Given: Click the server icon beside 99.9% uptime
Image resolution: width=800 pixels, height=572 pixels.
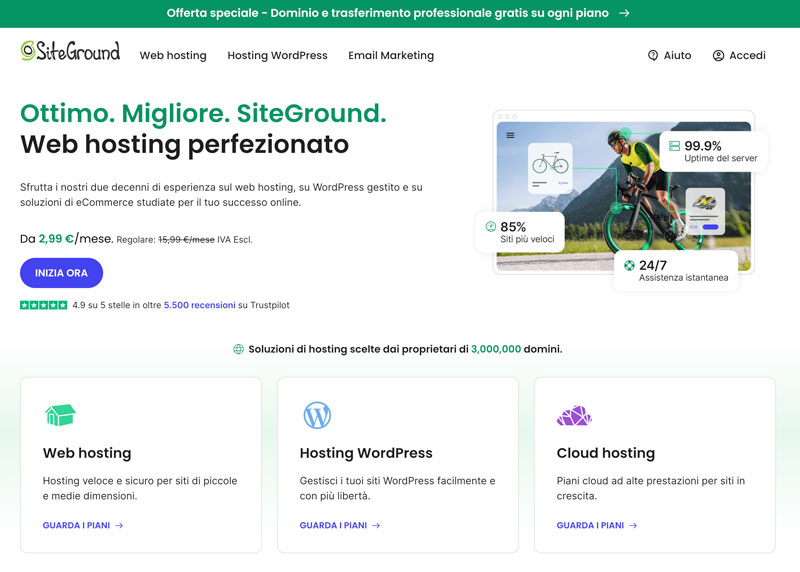Looking at the screenshot, I should click(x=674, y=146).
